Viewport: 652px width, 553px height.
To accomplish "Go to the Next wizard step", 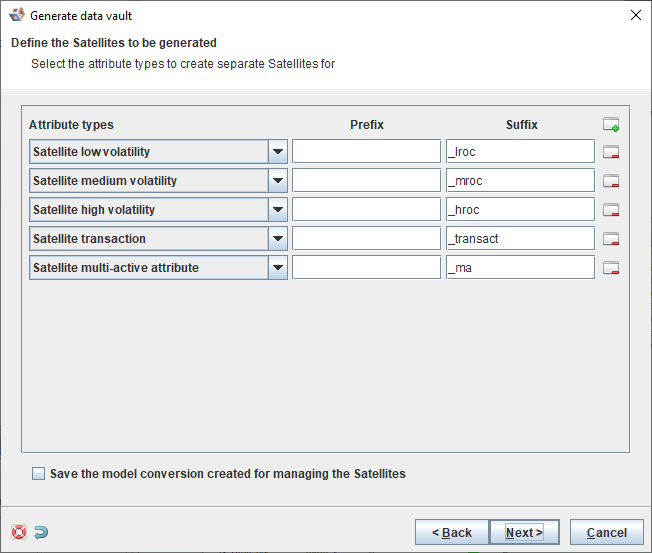I will tap(523, 532).
